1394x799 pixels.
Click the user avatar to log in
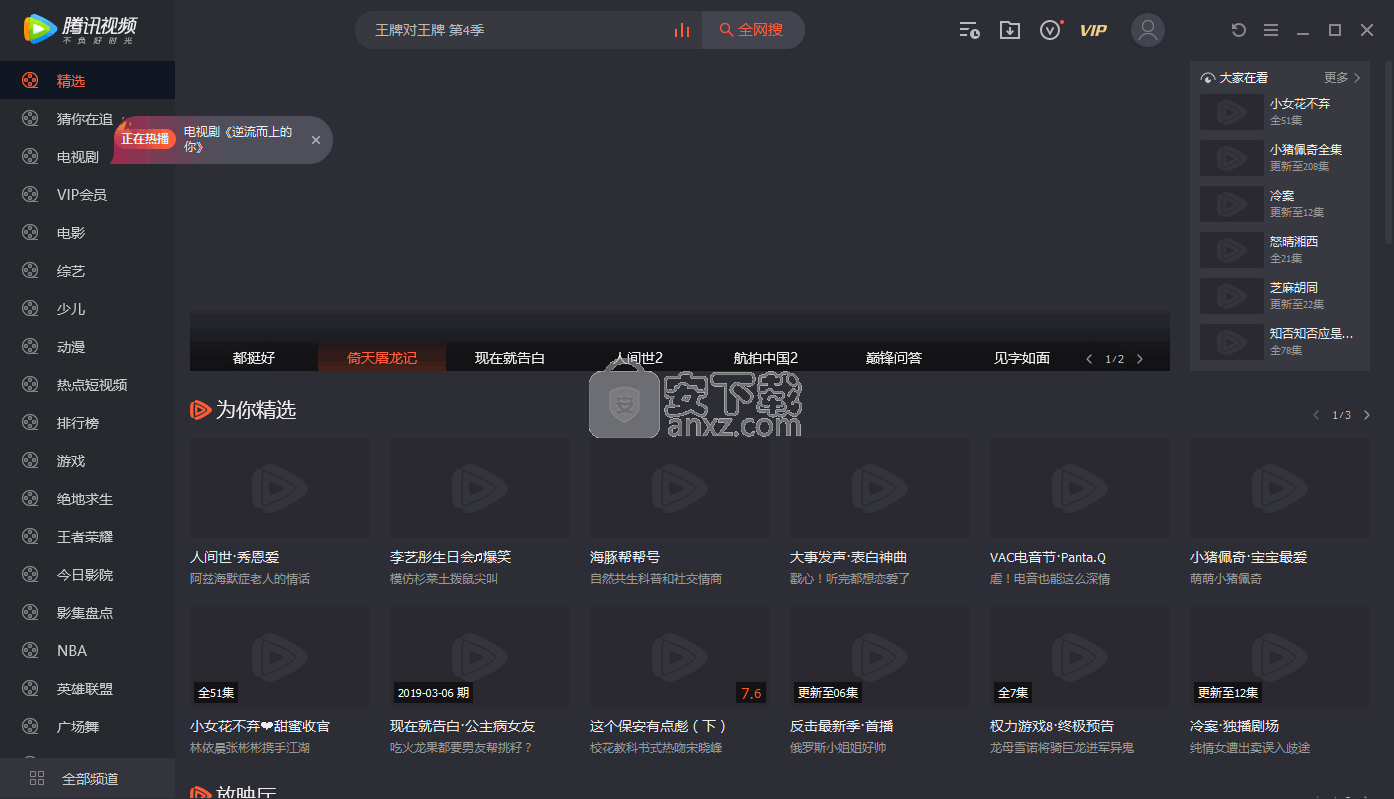tap(1148, 30)
